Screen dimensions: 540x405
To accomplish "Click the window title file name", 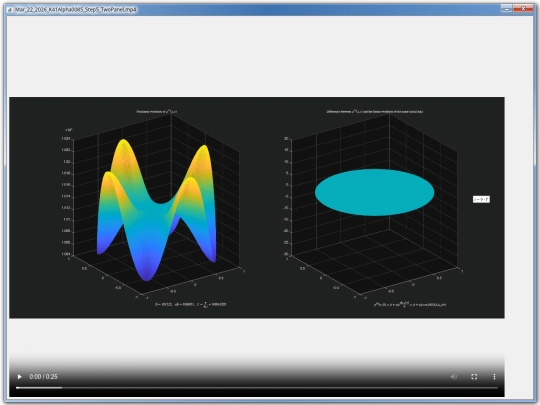I will point(76,9).
